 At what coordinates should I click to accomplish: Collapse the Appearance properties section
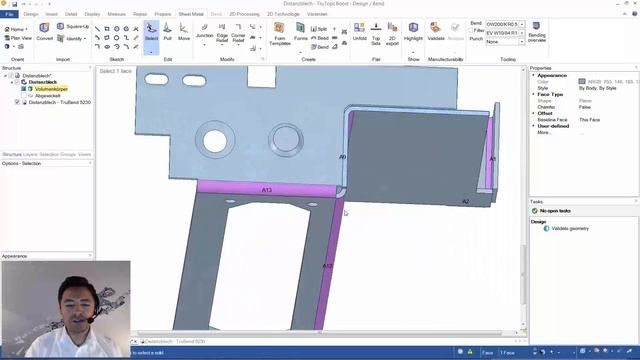coord(533,76)
